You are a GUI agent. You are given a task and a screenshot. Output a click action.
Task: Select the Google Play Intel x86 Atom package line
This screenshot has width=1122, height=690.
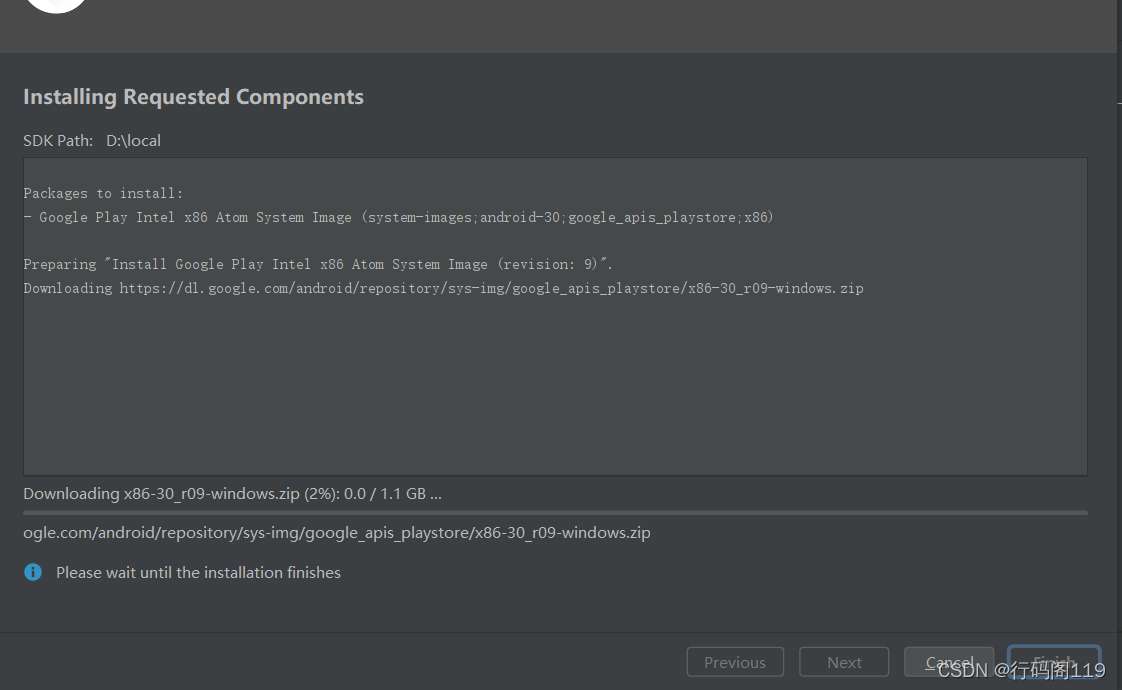(399, 217)
